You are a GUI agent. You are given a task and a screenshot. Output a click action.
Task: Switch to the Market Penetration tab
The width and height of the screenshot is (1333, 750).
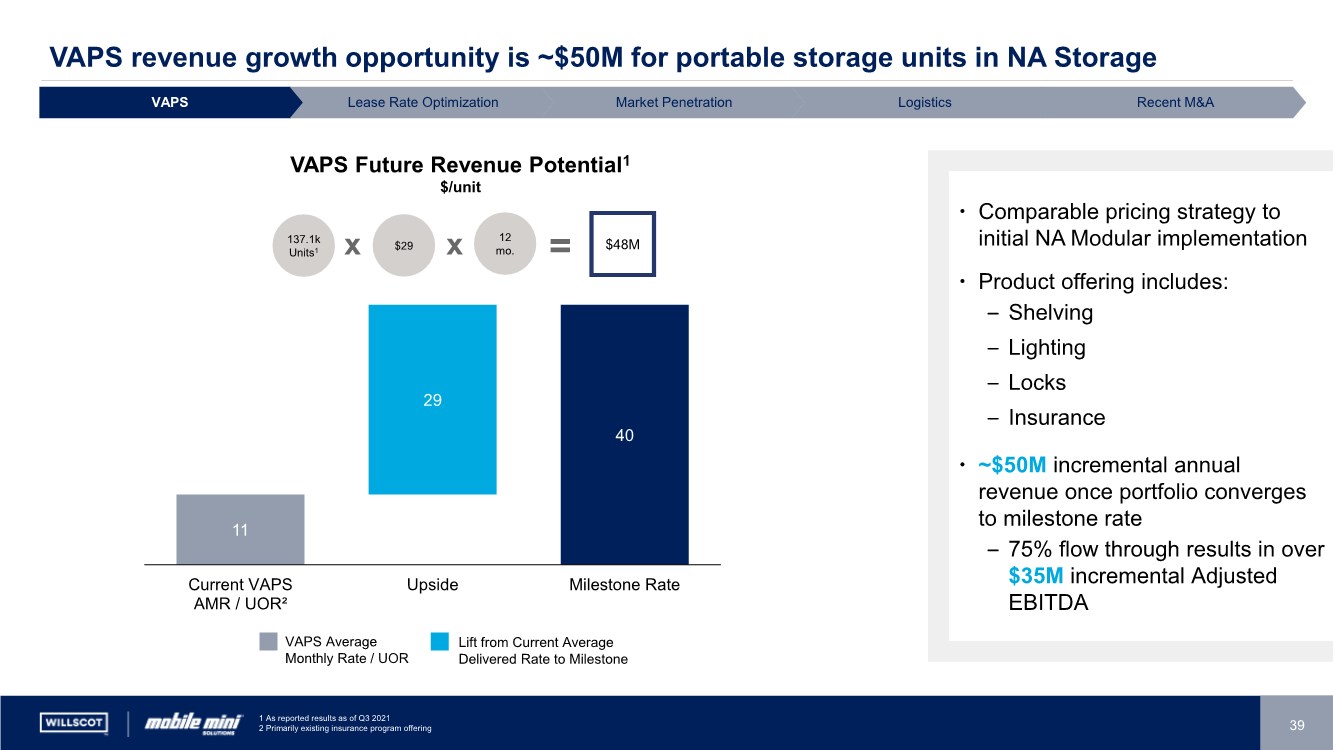674,102
